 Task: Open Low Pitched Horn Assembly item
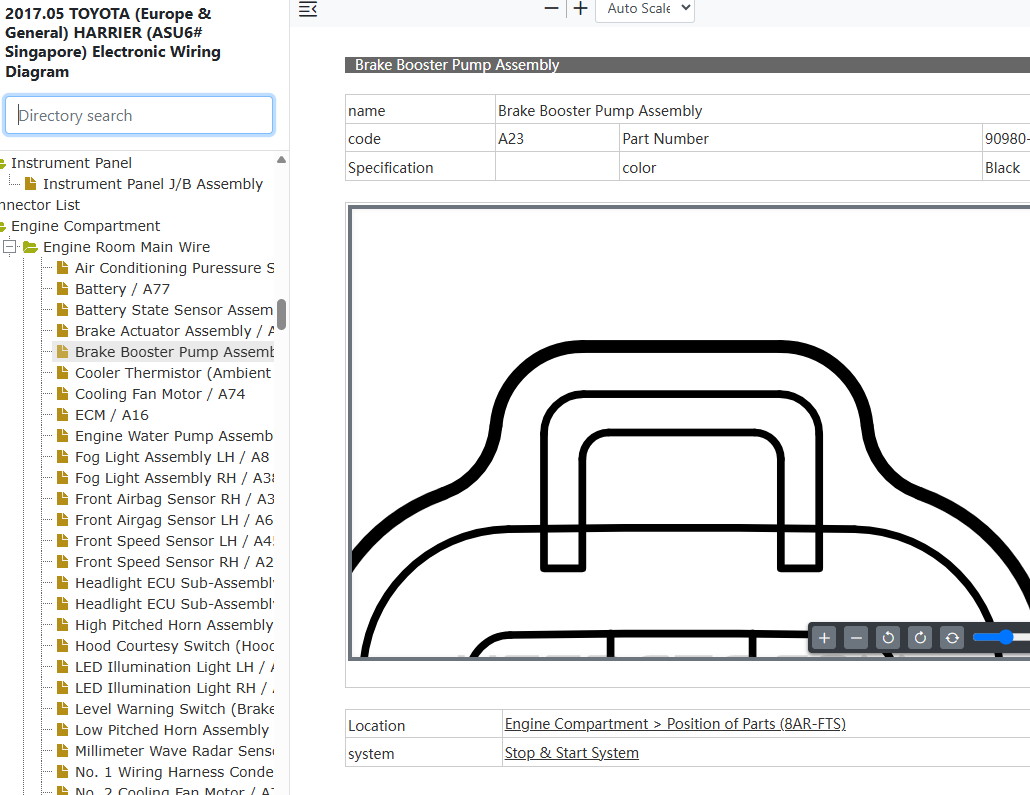coord(172,731)
